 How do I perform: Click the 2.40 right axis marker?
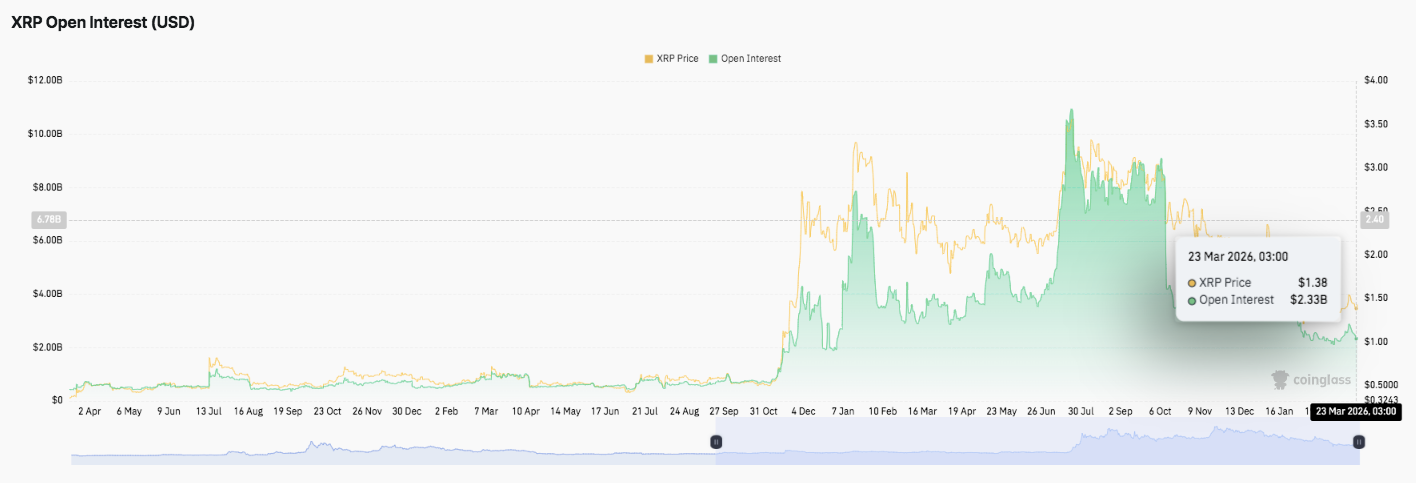click(1370, 219)
